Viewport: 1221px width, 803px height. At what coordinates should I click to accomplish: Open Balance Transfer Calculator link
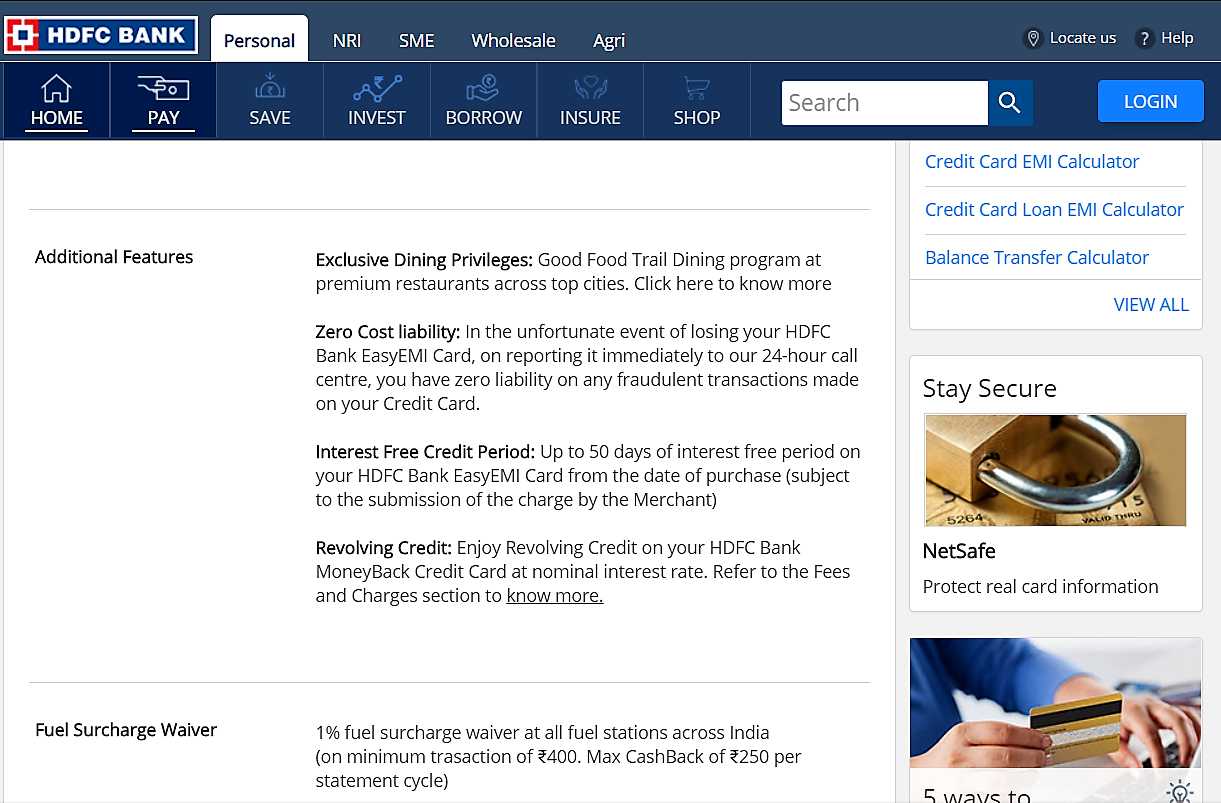pyautogui.click(x=1037, y=257)
